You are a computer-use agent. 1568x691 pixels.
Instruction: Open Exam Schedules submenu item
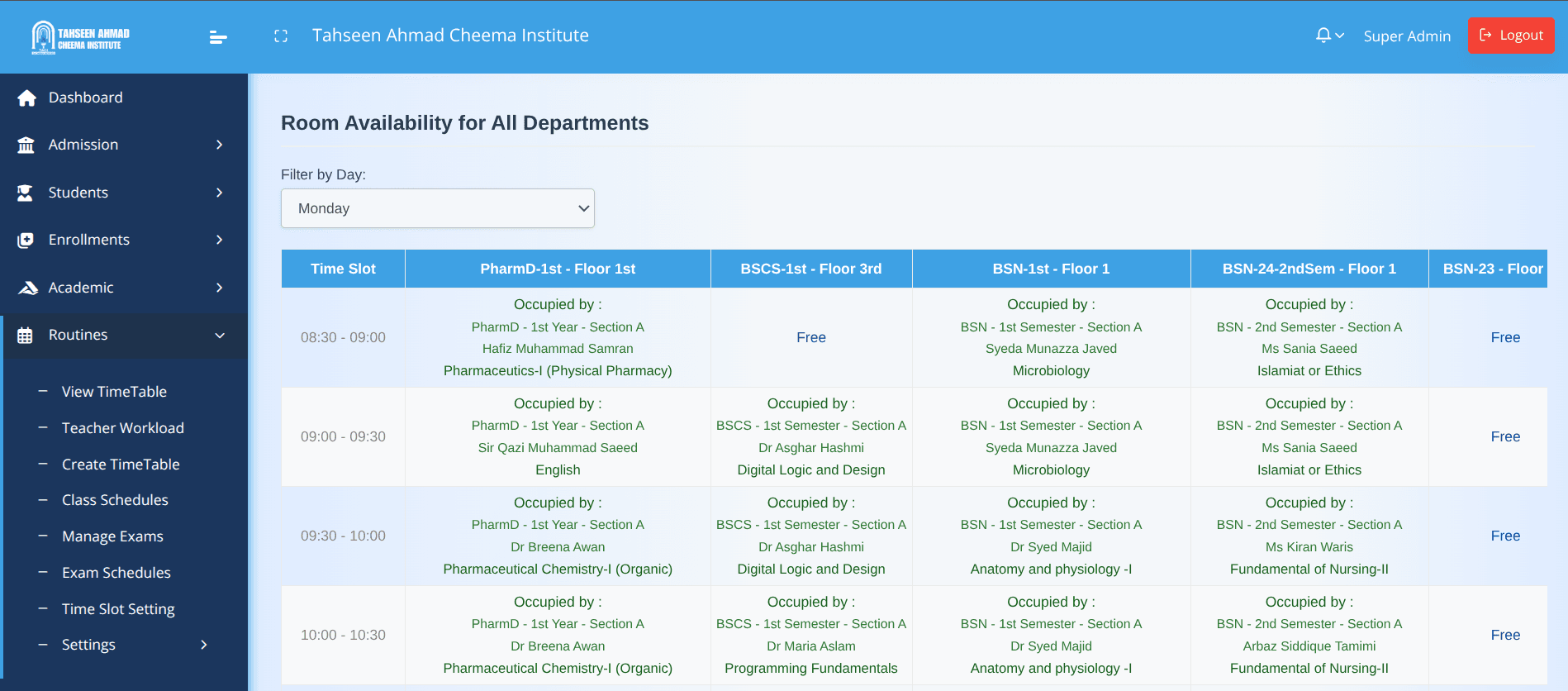click(x=116, y=573)
